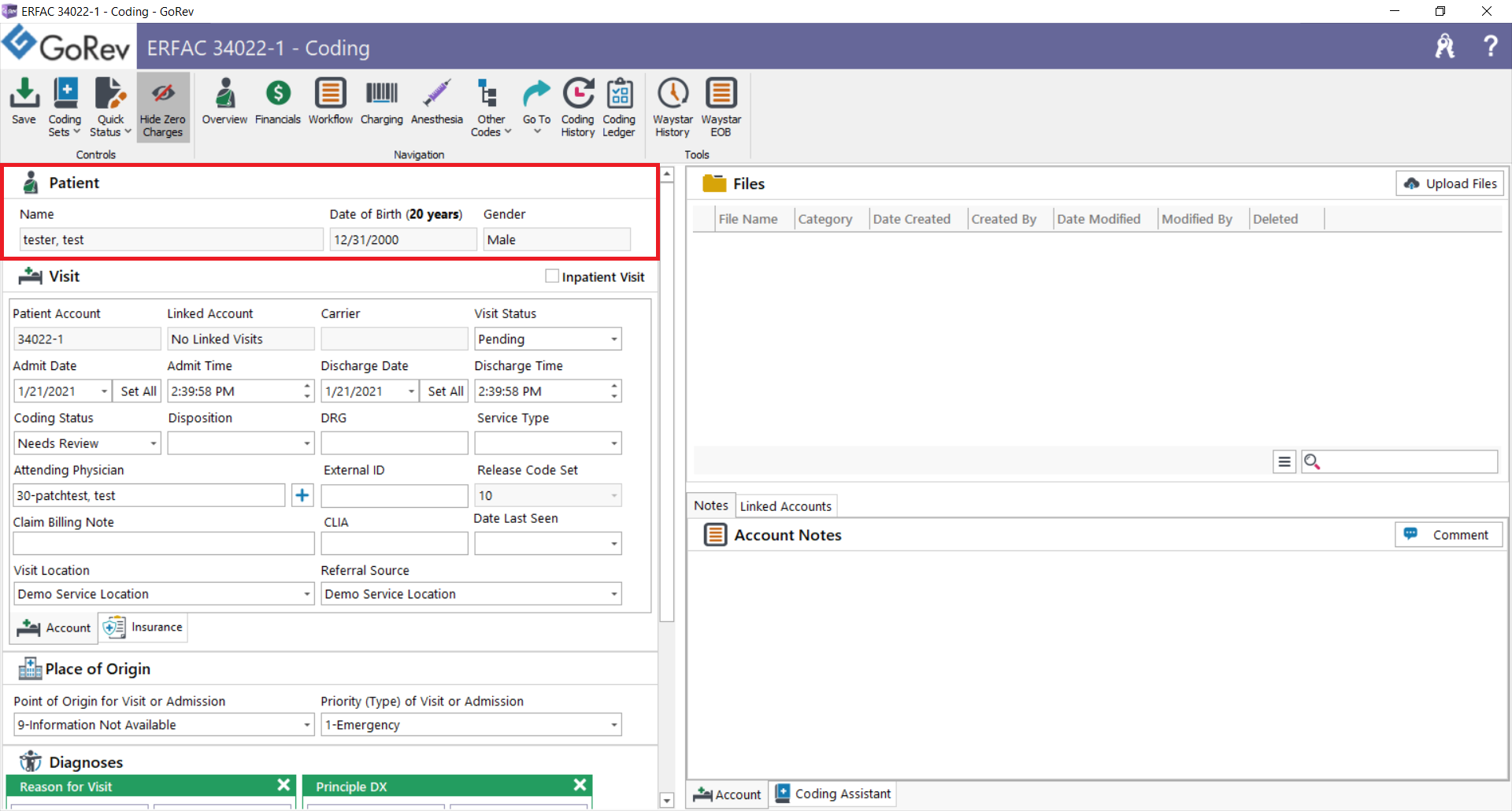Screen dimensions: 1512x811
Task: Select the Account tab under Visit
Action: click(54, 628)
